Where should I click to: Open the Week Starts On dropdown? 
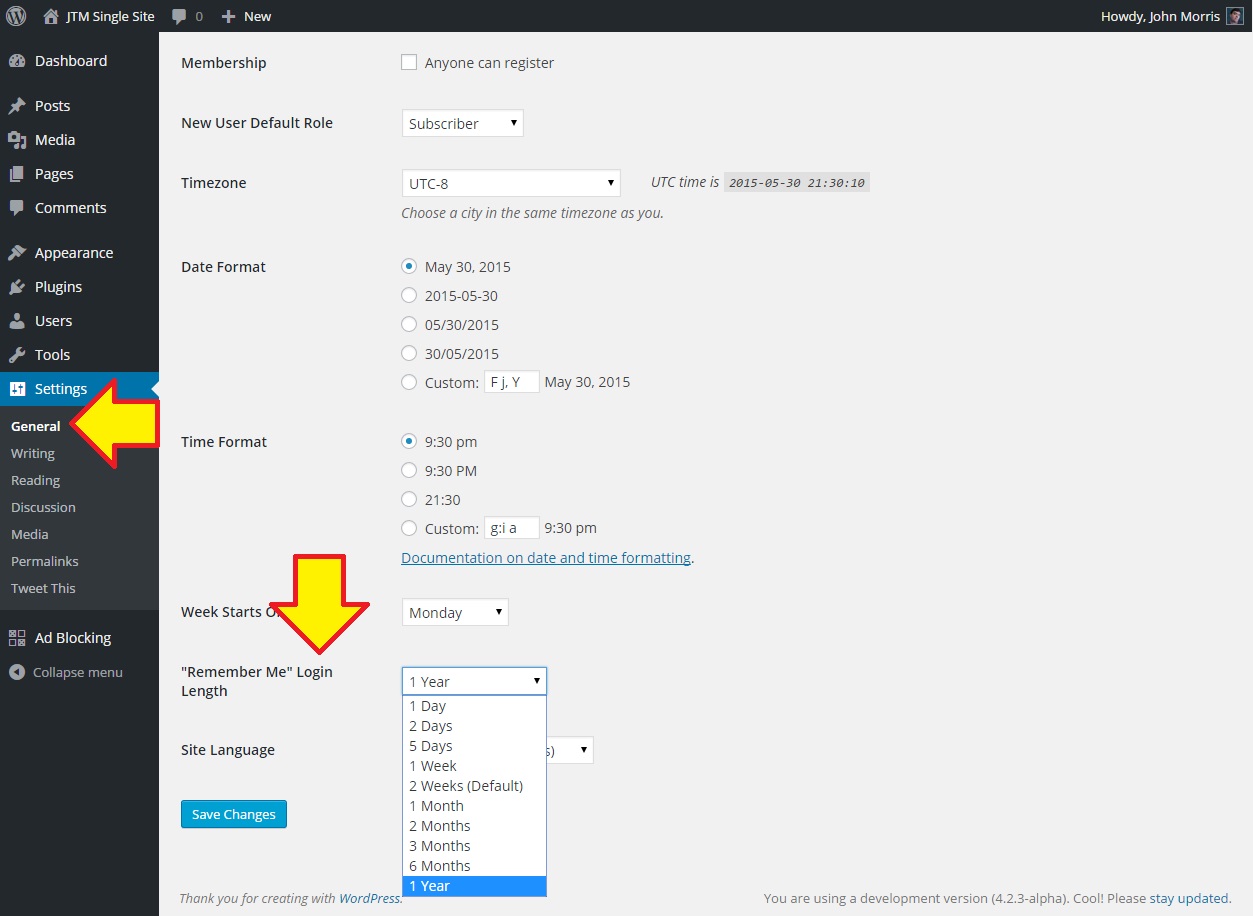[454, 611]
